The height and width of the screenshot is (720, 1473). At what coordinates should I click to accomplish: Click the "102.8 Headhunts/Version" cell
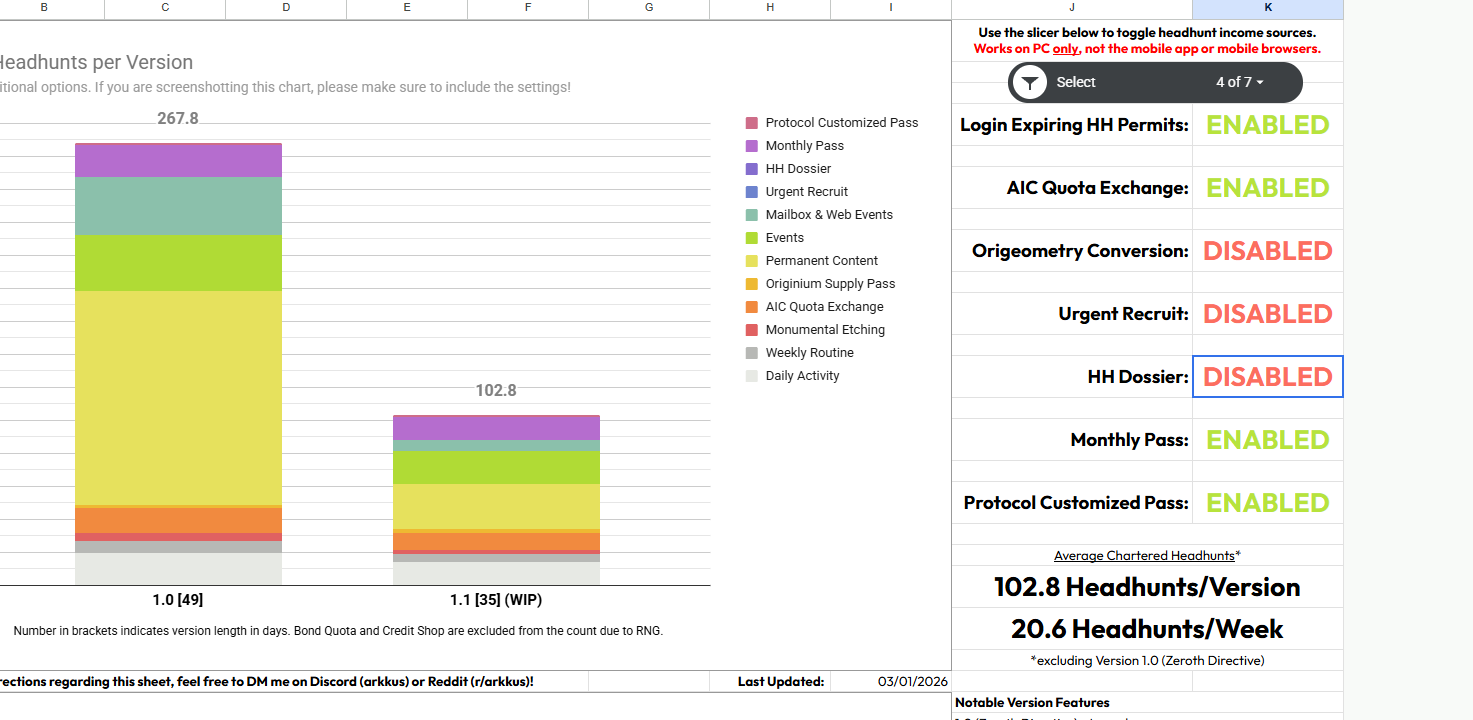point(1147,587)
